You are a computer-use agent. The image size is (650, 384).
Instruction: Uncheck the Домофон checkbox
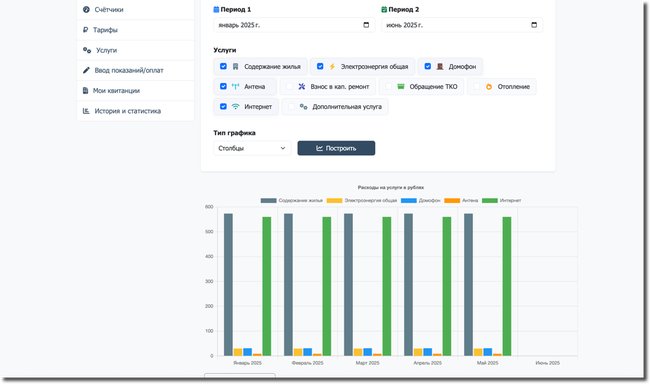coord(428,66)
